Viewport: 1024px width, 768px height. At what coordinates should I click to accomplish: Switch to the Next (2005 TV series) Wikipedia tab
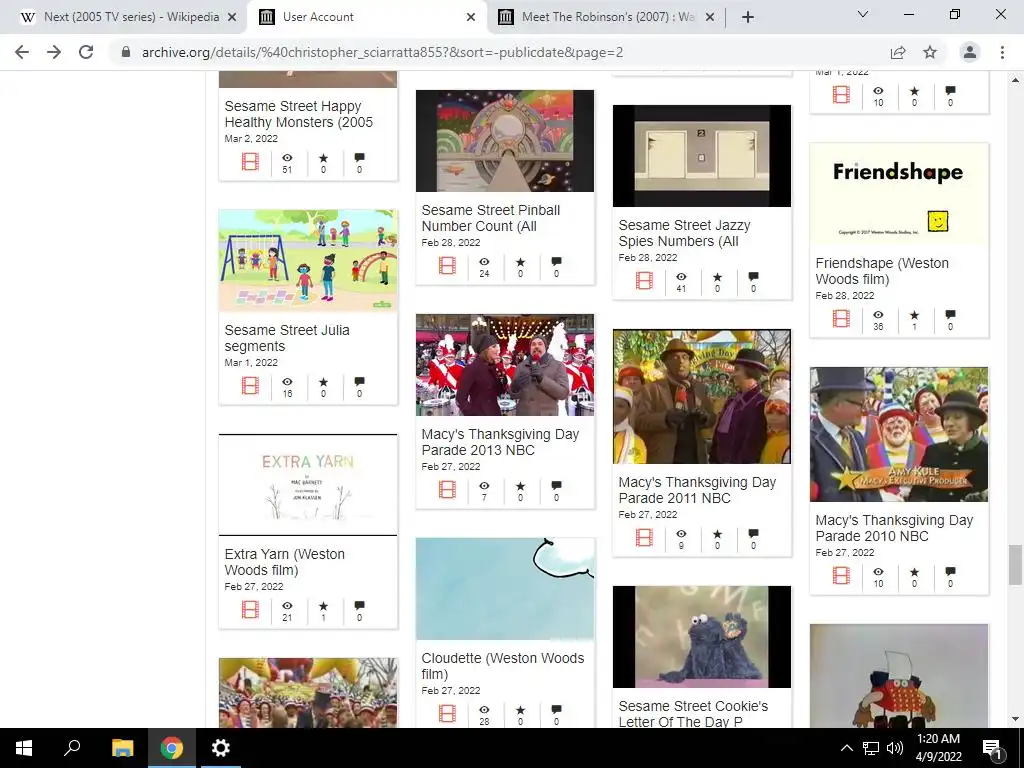pos(131,17)
